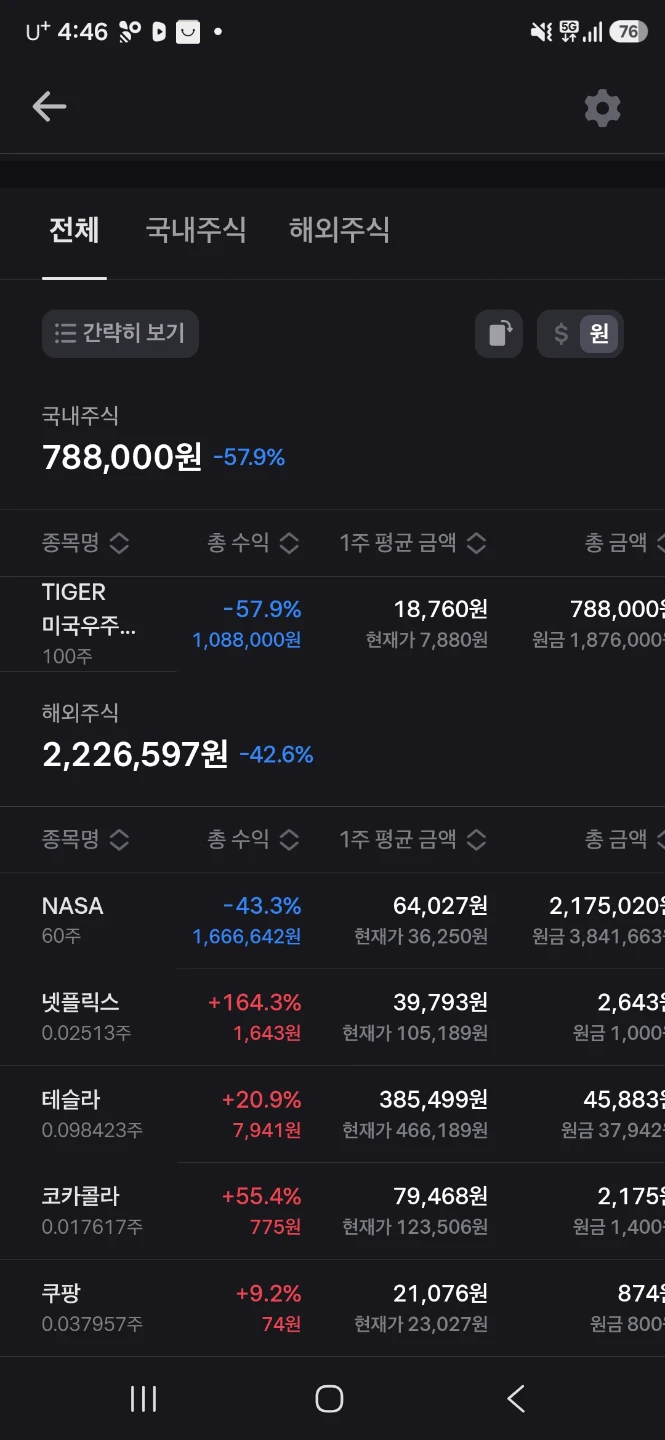Open the 넷플릭스 holding row
The image size is (665, 1440).
(x=332, y=1017)
